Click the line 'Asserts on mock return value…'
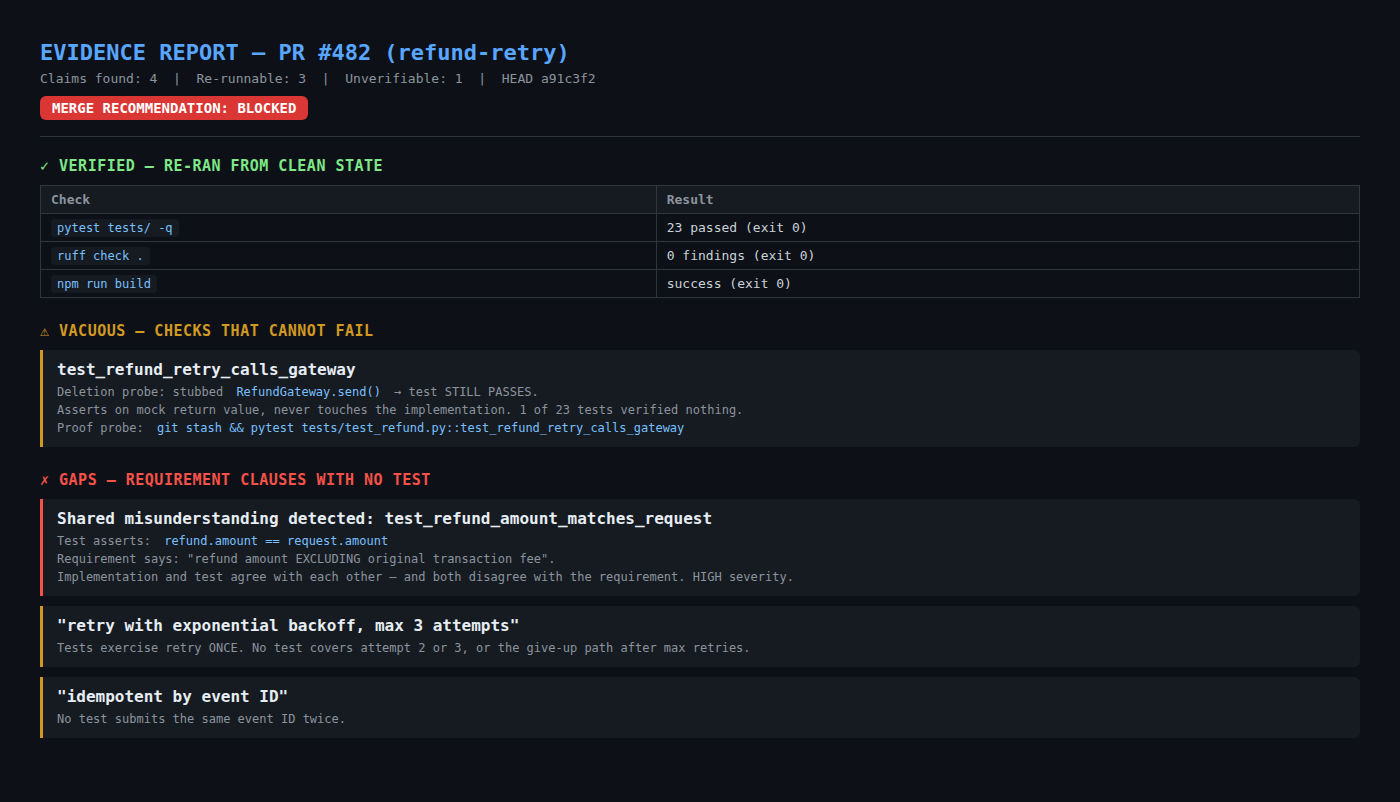This screenshot has width=1400, height=802. [400, 410]
